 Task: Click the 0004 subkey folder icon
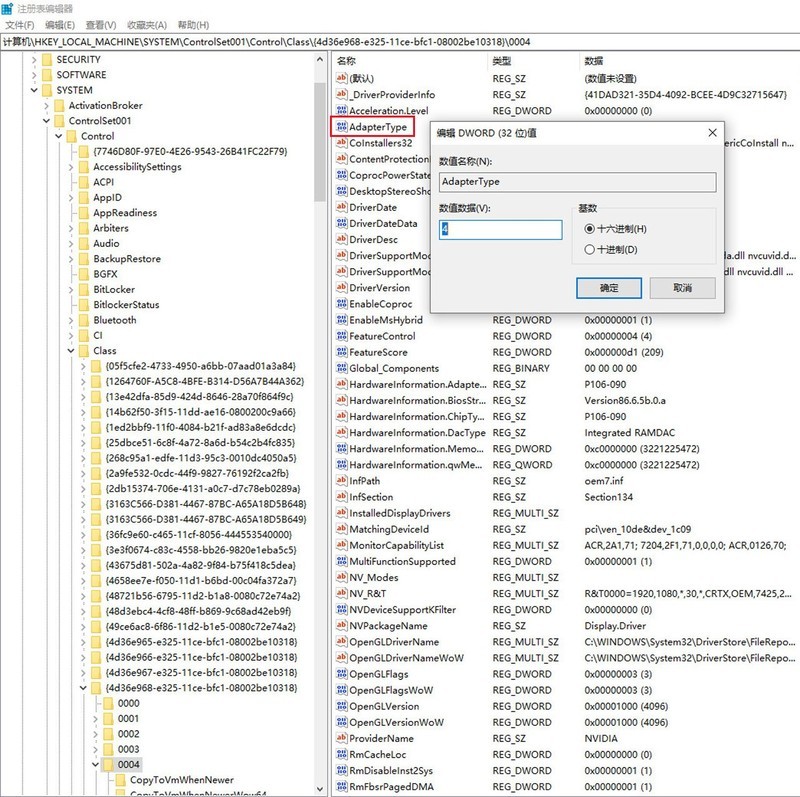(x=106, y=765)
